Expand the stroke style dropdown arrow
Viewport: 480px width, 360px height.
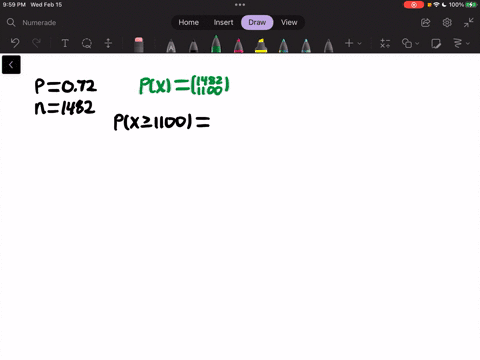click(x=468, y=44)
